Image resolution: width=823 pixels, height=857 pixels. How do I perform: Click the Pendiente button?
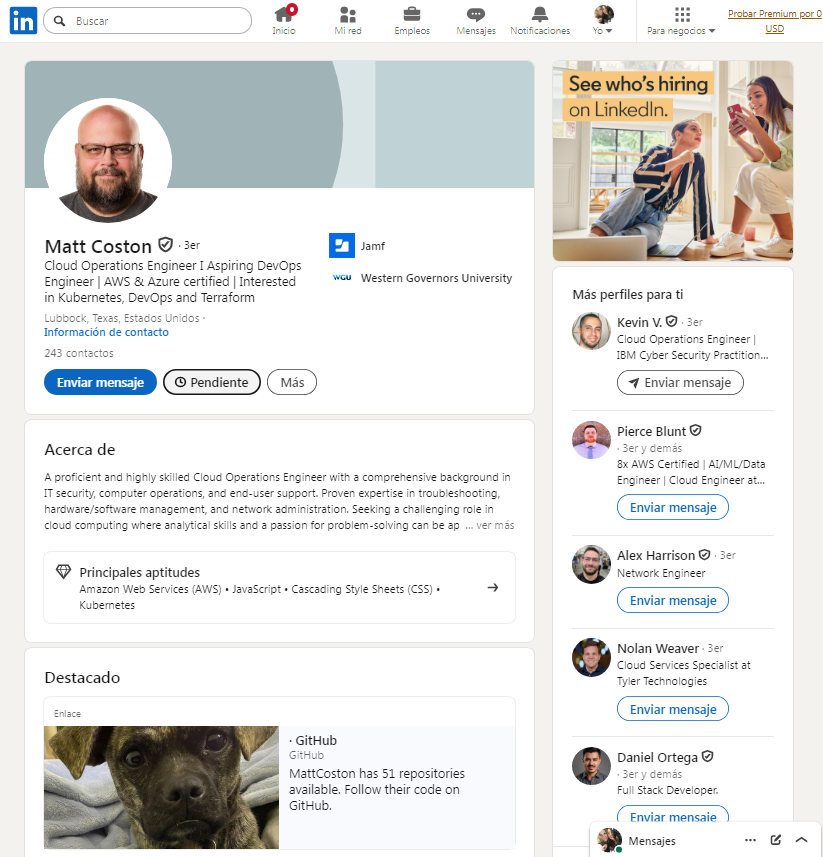coord(212,382)
